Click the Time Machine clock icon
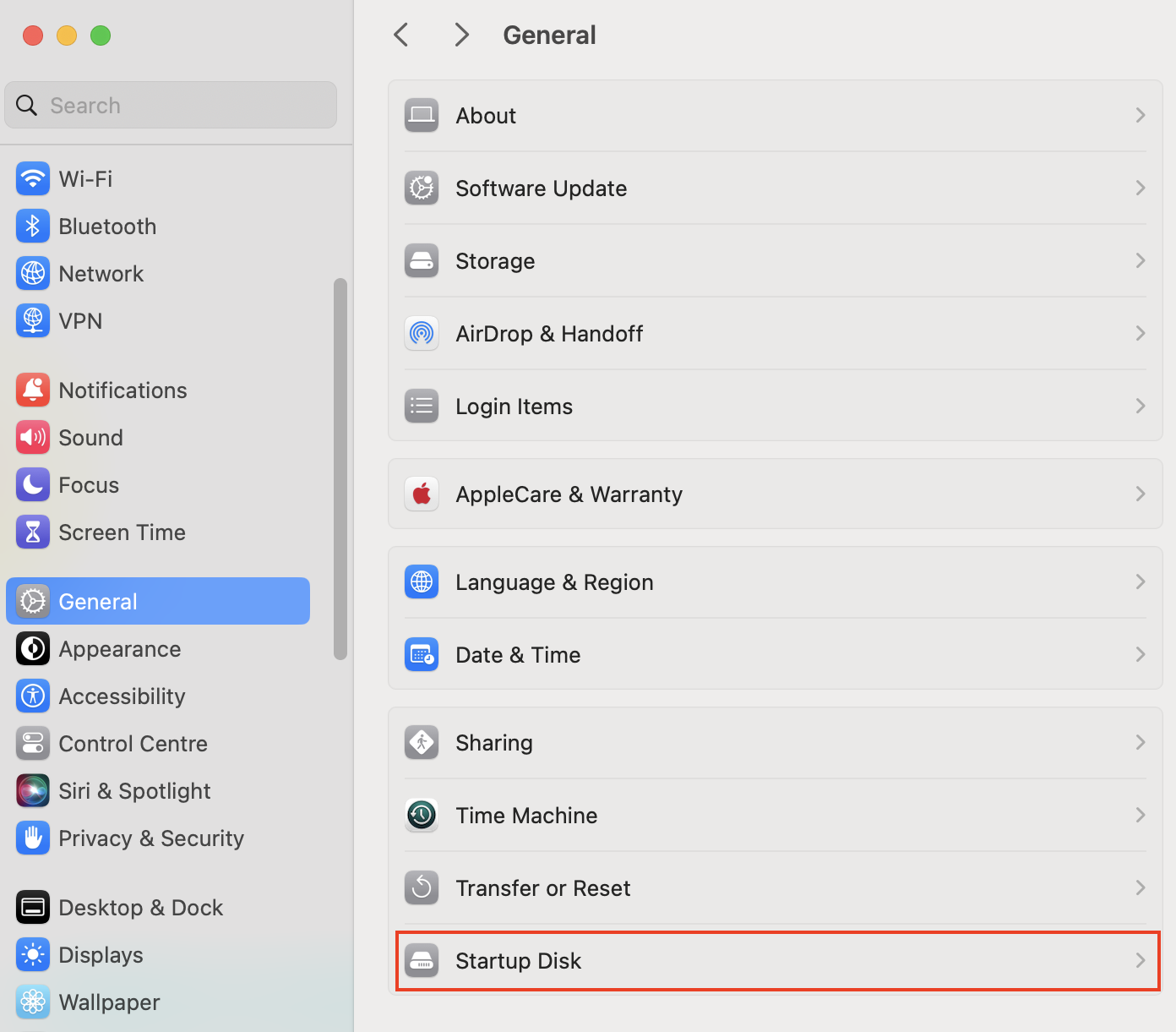1176x1032 pixels. 422,816
